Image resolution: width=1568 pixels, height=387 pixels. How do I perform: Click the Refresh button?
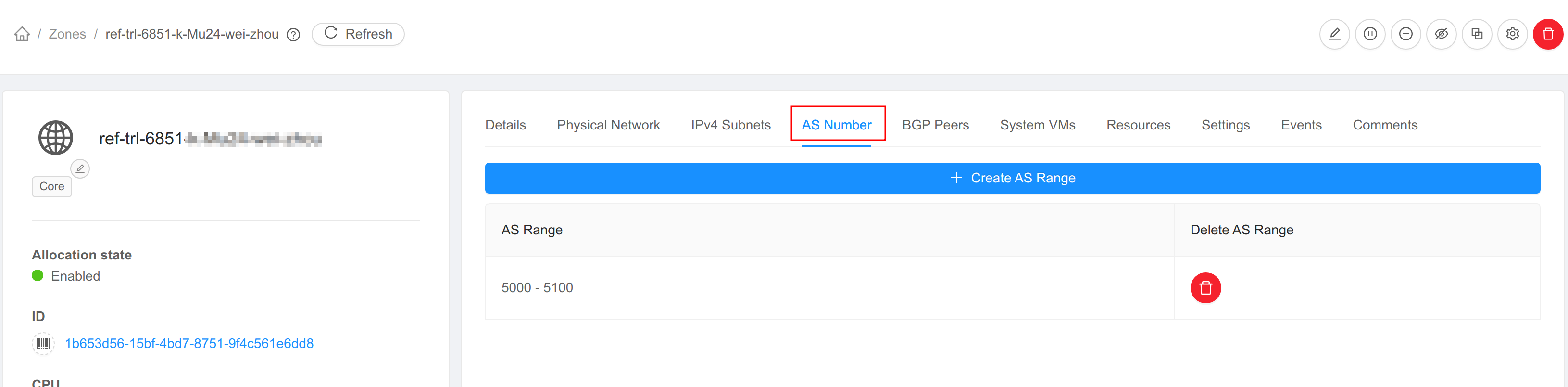tap(357, 34)
